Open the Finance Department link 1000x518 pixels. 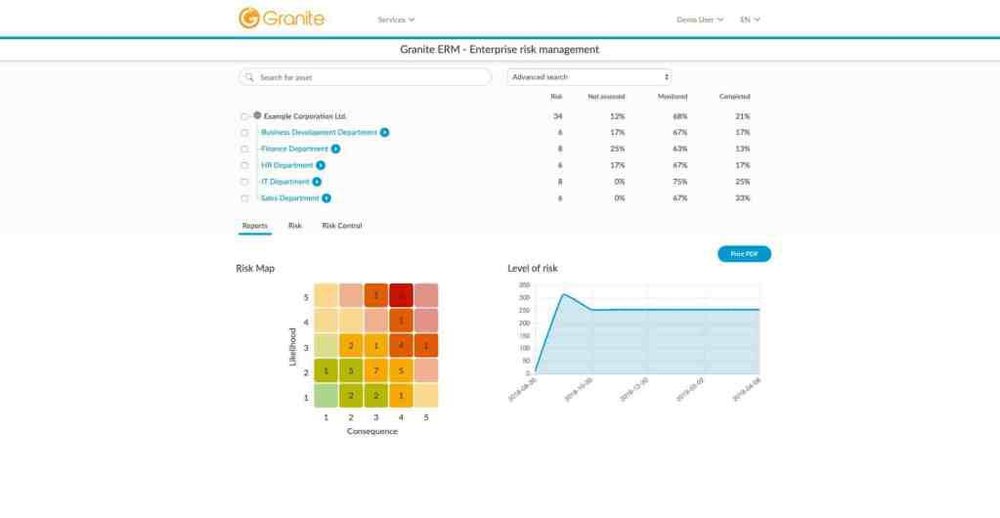pos(295,149)
